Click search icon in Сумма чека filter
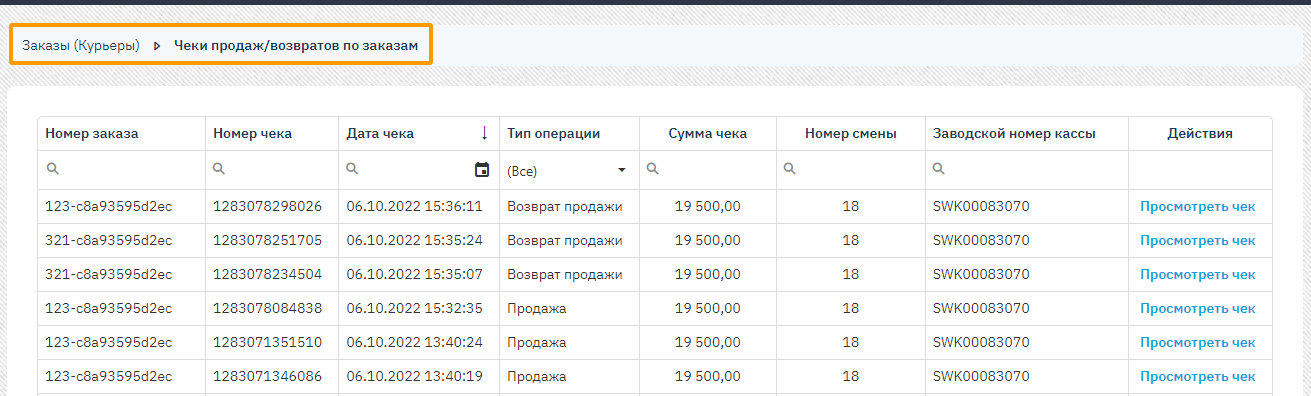This screenshot has width=1311, height=396. [x=652, y=170]
